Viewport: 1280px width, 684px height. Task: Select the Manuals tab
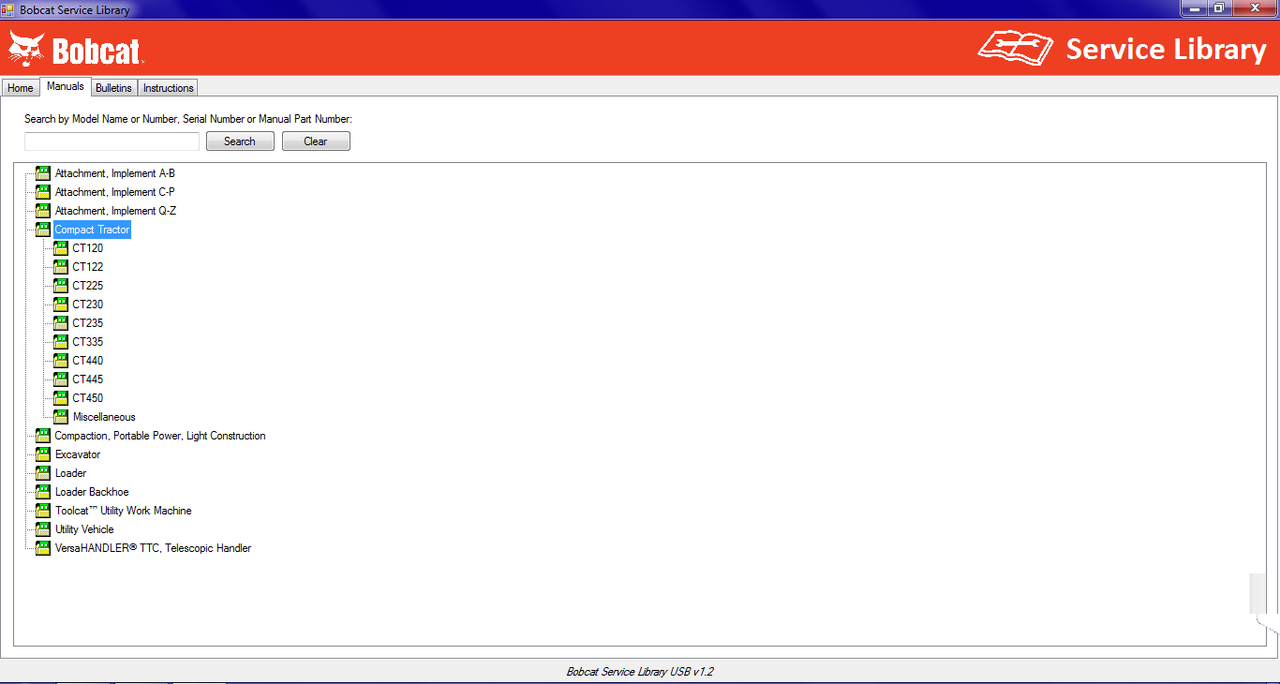tap(65, 87)
